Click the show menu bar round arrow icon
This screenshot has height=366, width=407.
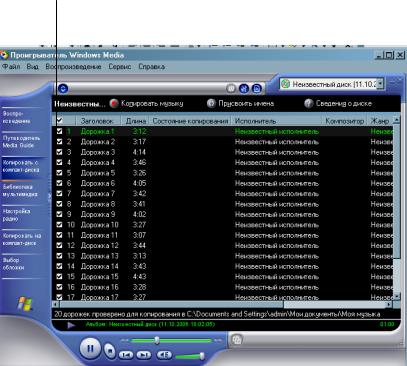point(63,89)
